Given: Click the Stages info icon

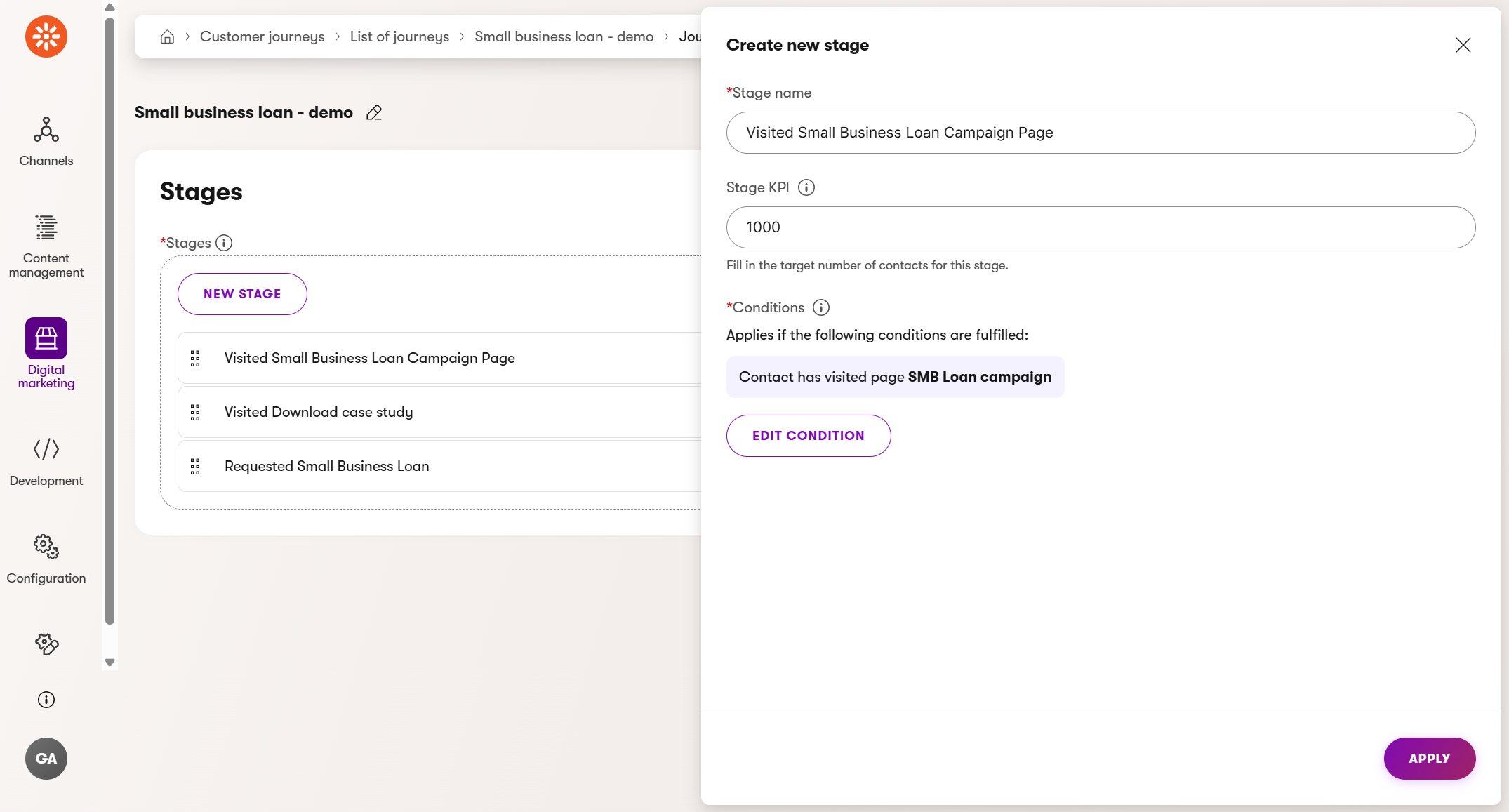Looking at the screenshot, I should tap(224, 243).
